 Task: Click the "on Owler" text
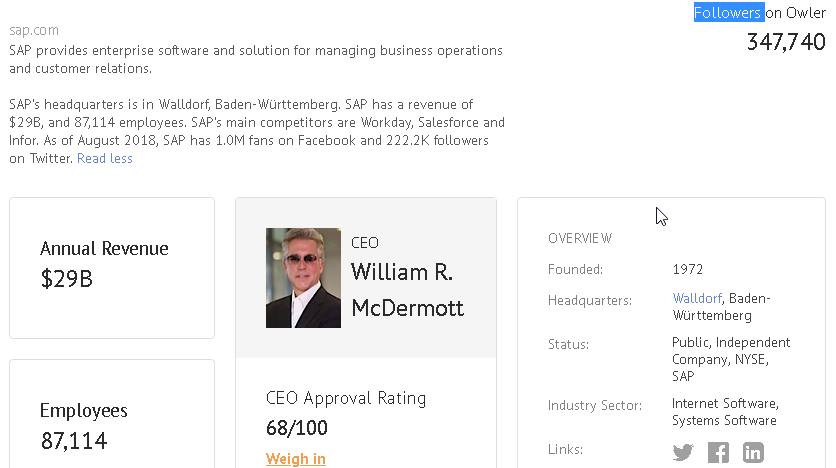pos(796,12)
